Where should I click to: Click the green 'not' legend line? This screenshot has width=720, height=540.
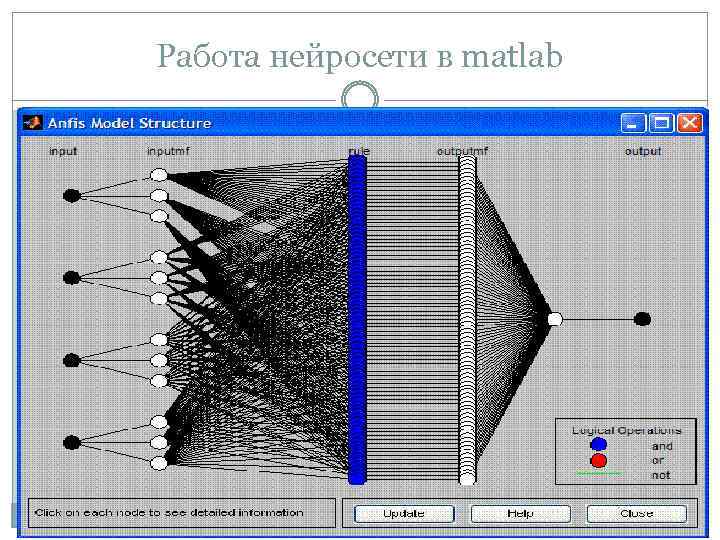(598, 473)
